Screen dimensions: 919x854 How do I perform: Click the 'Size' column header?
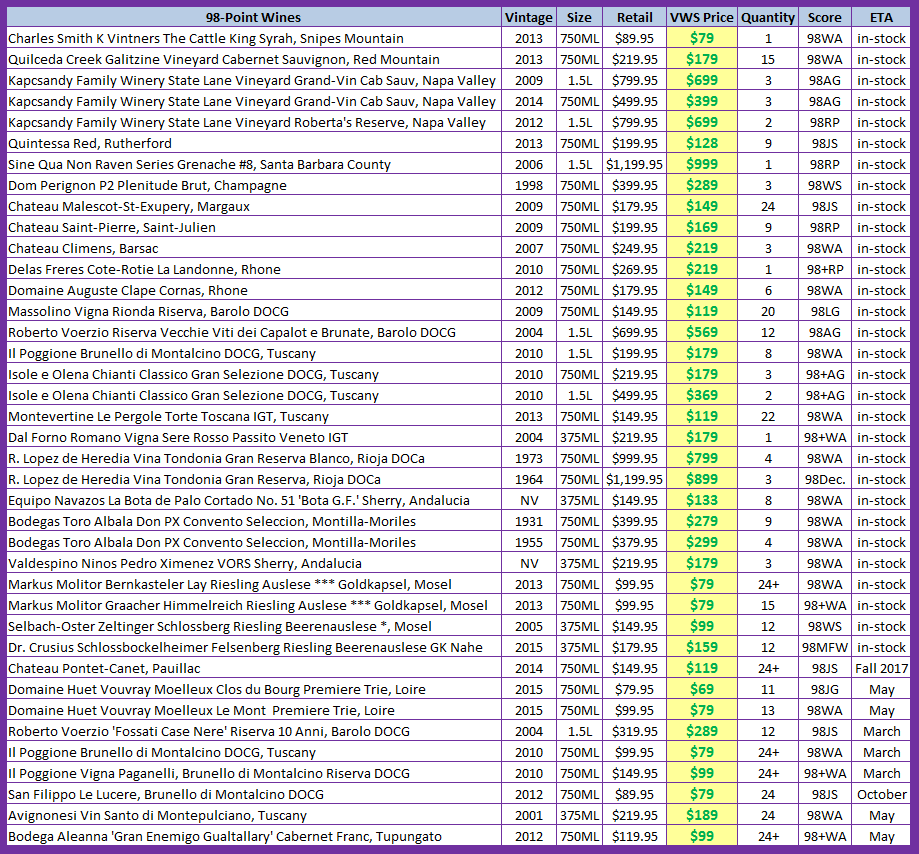[x=579, y=18]
